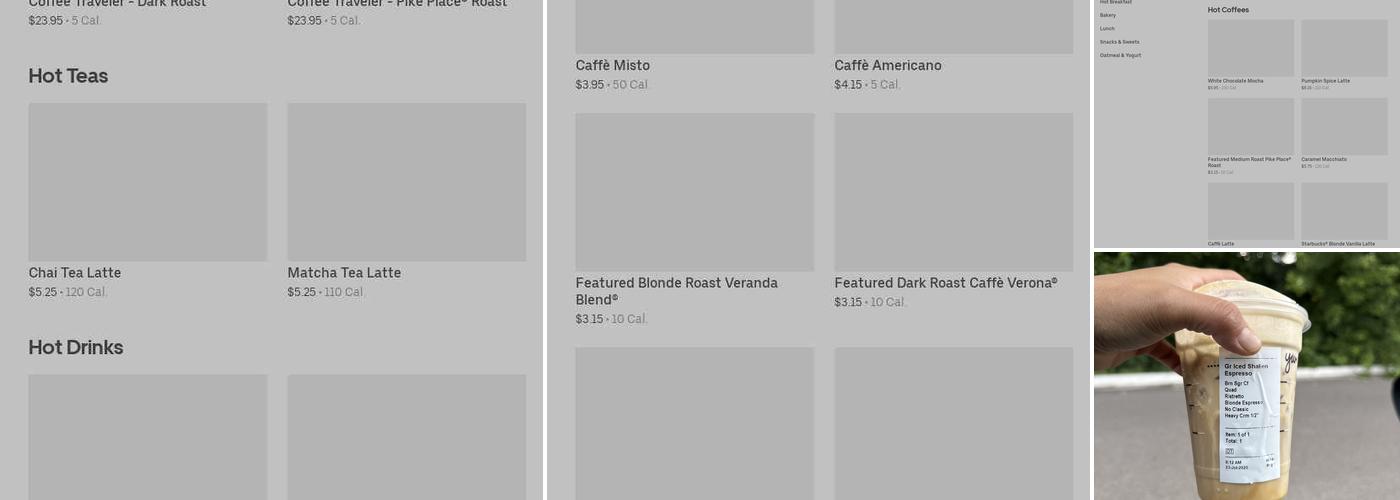Open the Chai Tea Latte item image
This screenshot has height=500, width=1400.
(148, 182)
